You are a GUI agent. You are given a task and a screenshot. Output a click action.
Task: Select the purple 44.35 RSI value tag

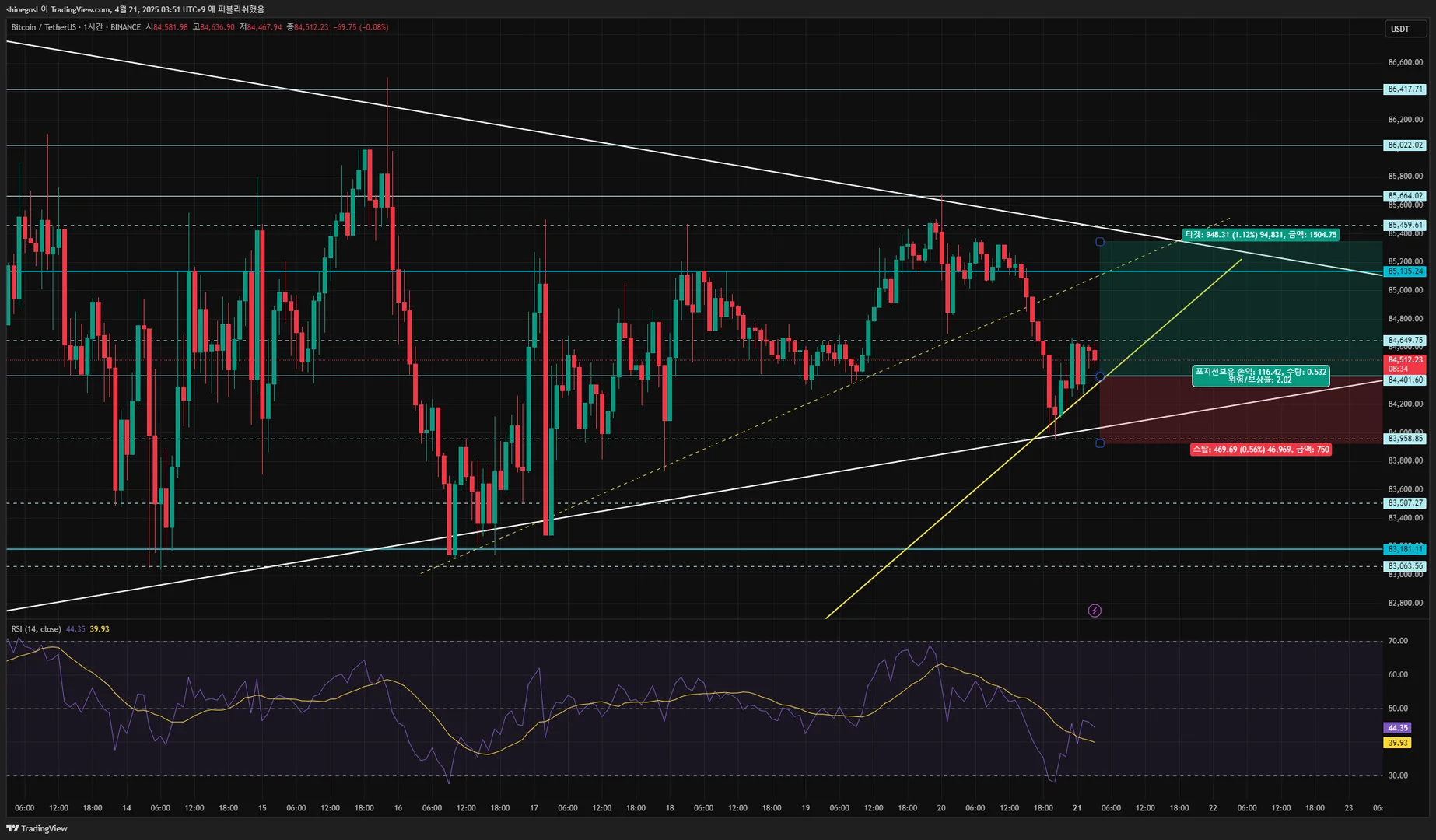coord(1398,728)
